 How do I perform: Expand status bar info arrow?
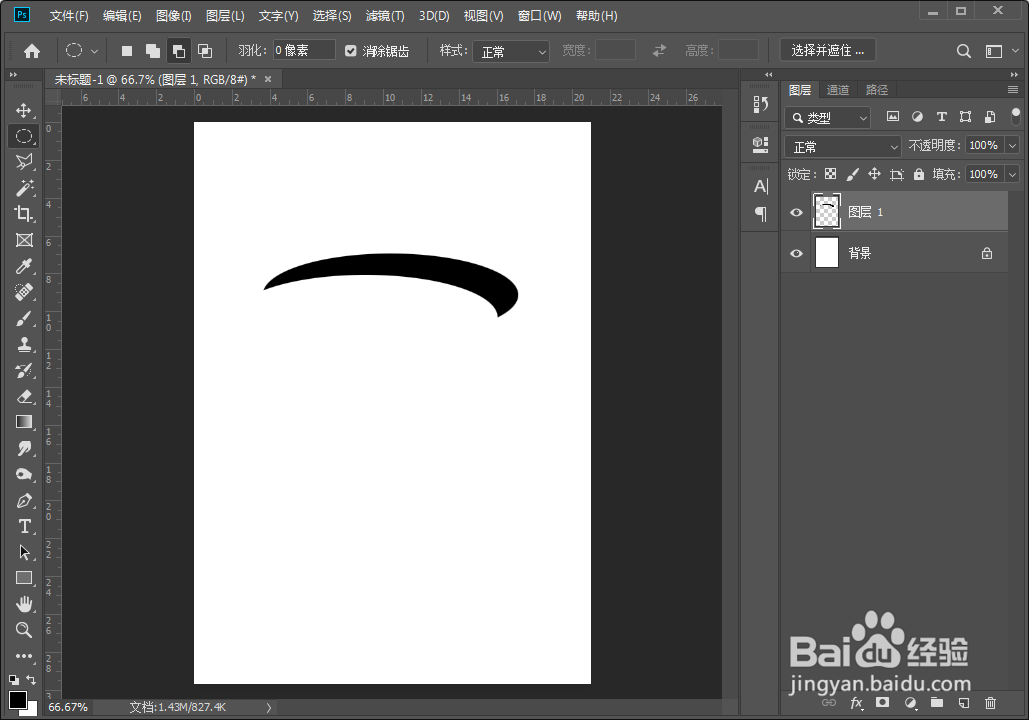coord(268,708)
